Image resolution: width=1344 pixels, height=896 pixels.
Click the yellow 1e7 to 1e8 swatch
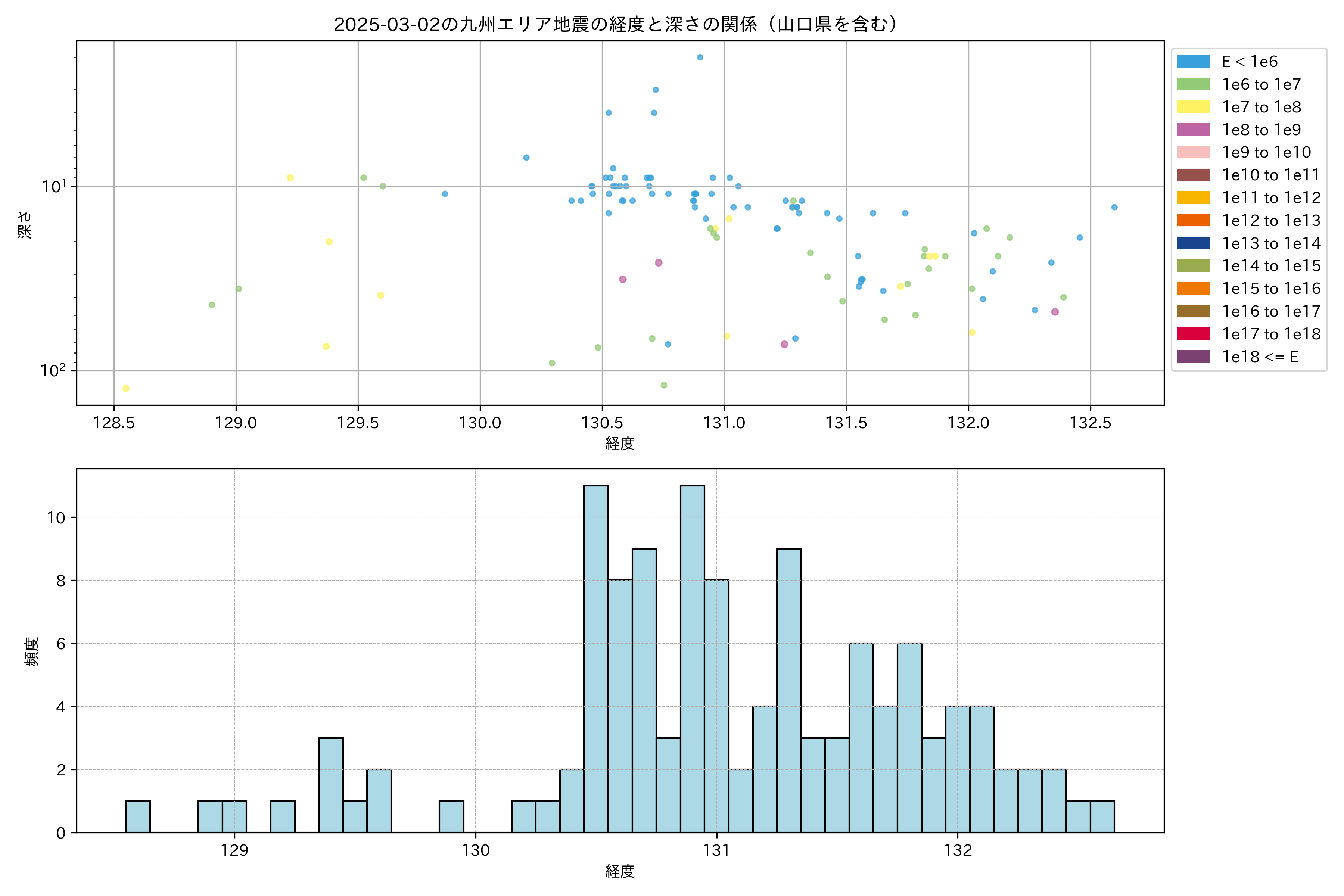coord(1192,107)
